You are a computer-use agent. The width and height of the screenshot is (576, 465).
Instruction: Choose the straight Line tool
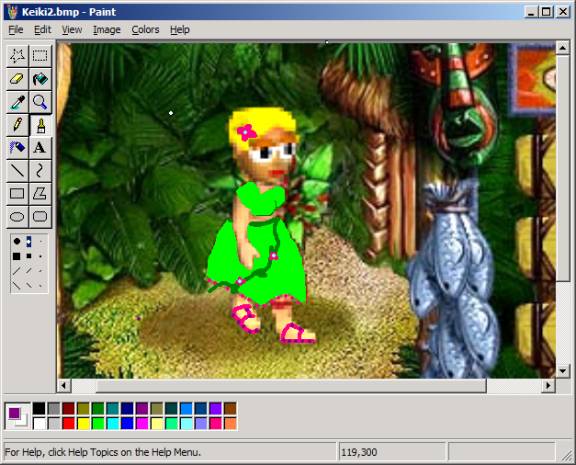17,170
